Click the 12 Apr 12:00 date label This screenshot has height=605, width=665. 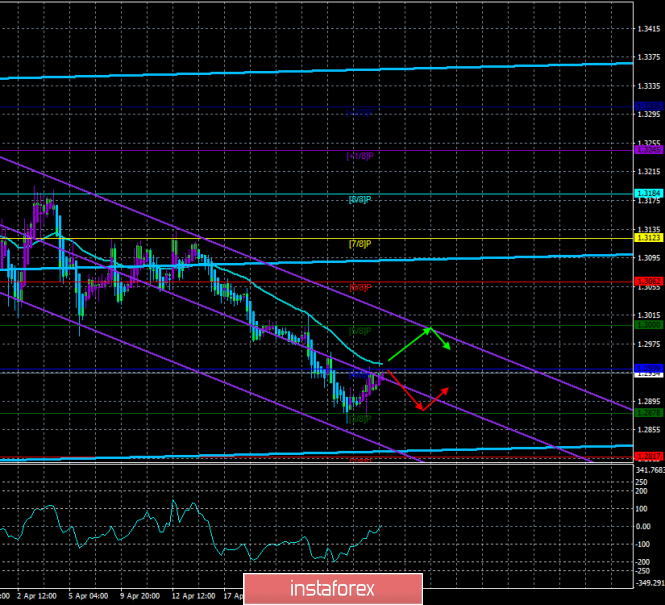point(193,596)
